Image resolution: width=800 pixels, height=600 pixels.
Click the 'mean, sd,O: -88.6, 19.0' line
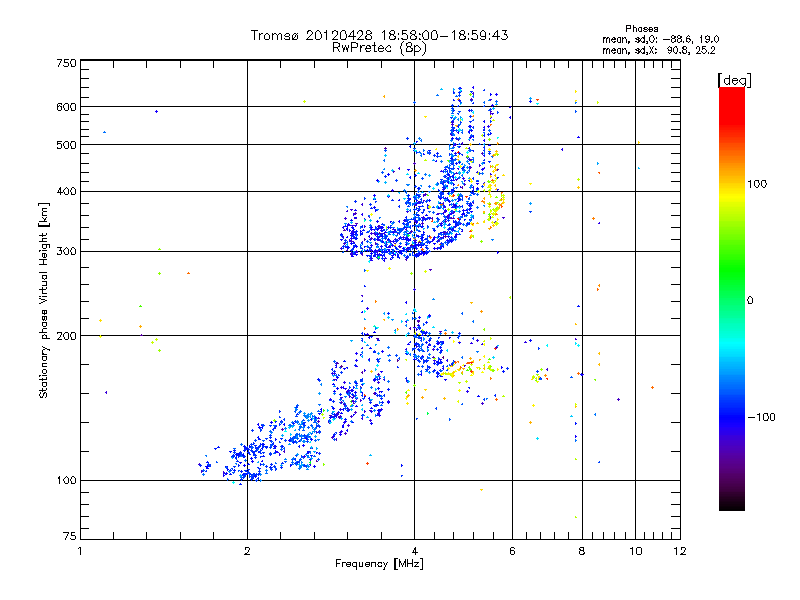661,39
